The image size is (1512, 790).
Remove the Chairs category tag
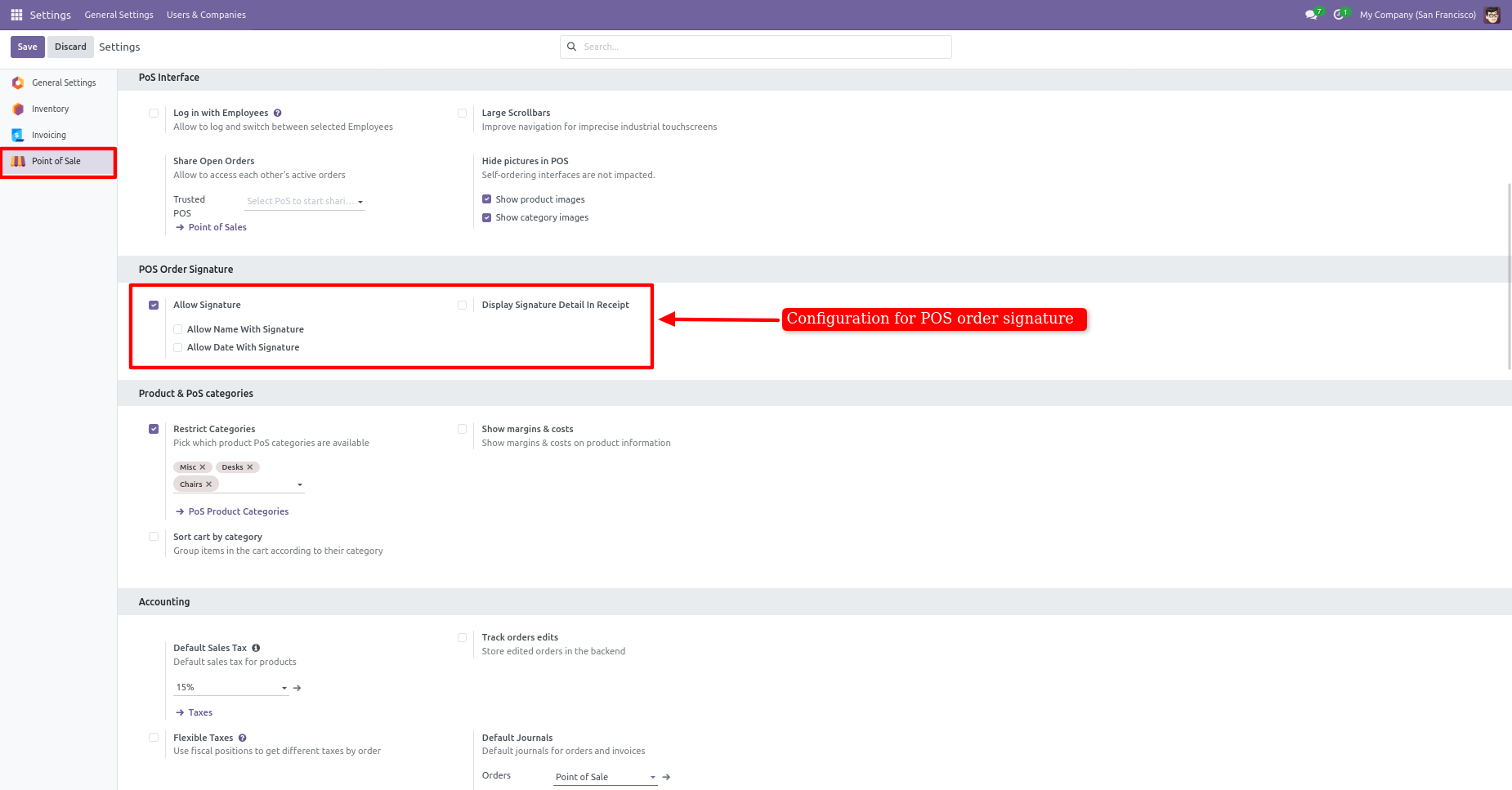click(x=209, y=484)
